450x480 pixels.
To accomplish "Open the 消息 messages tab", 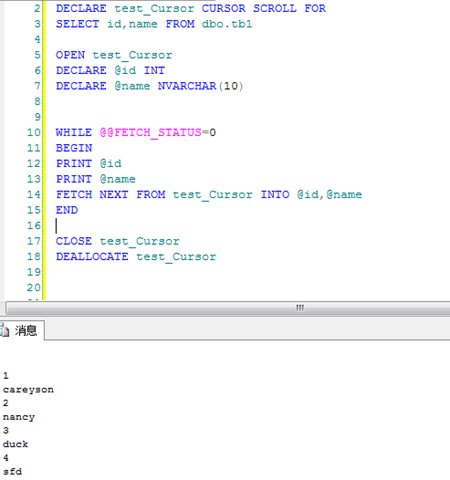I will [x=21, y=330].
